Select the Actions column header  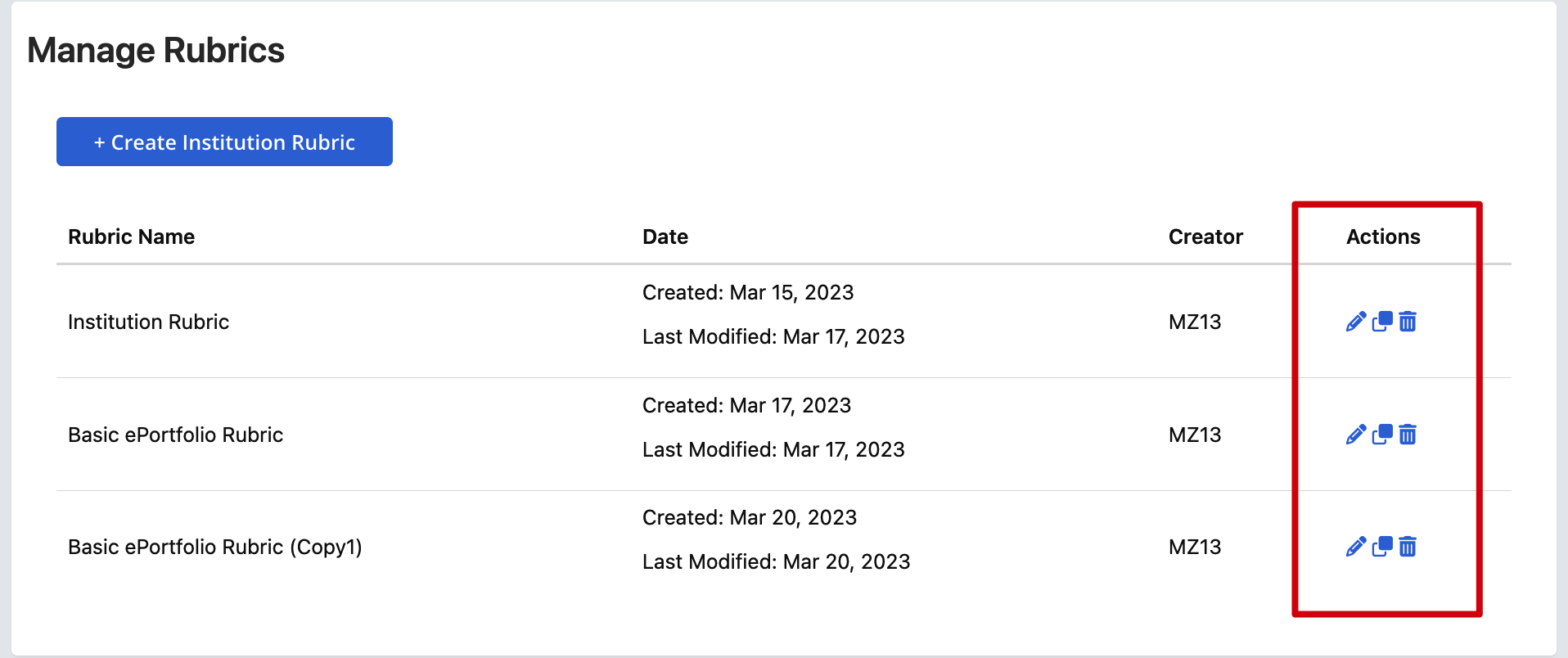tap(1383, 237)
